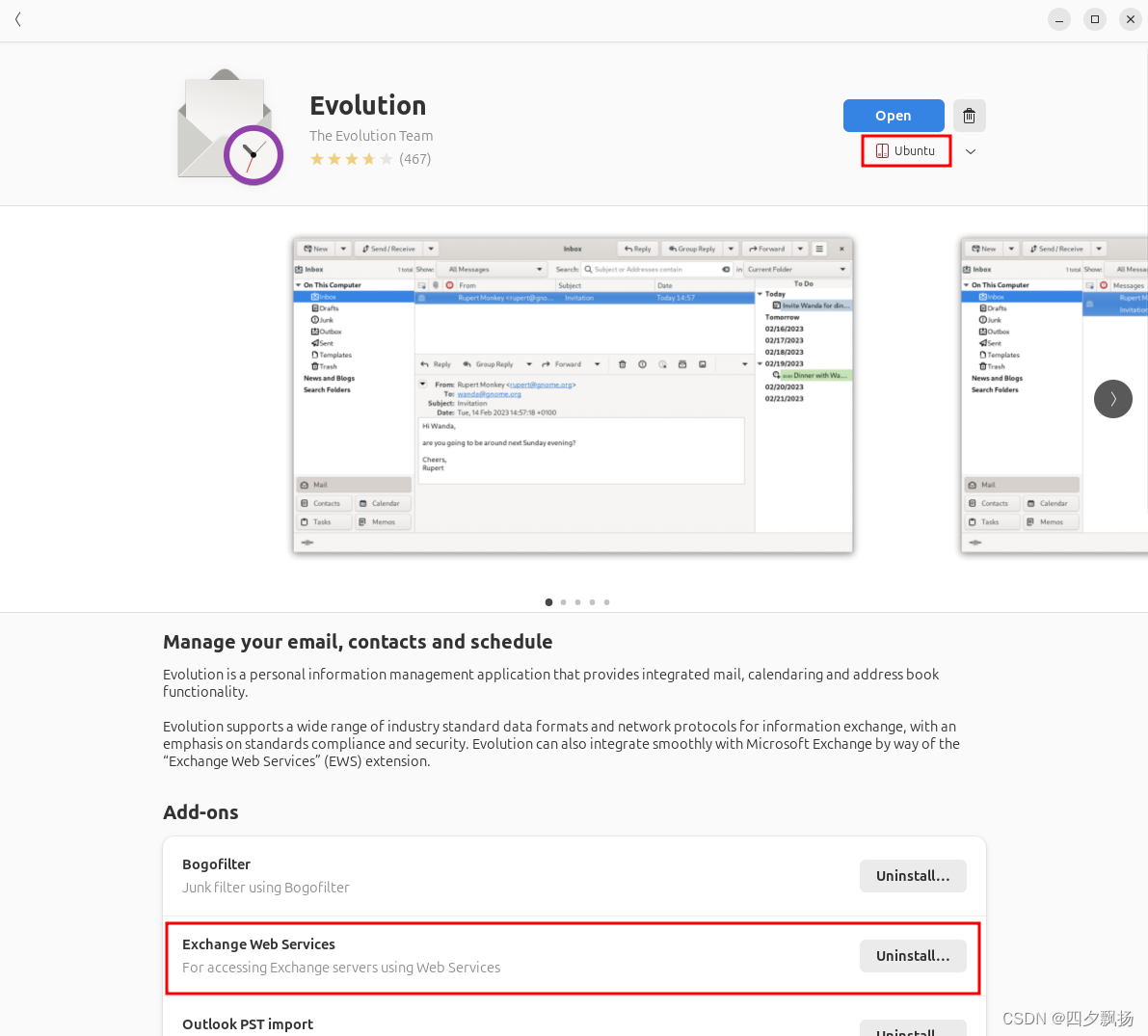Viewport: 1148px width, 1036px height.
Task: Open the All Messages filter dropdown in preview
Action: [x=492, y=268]
